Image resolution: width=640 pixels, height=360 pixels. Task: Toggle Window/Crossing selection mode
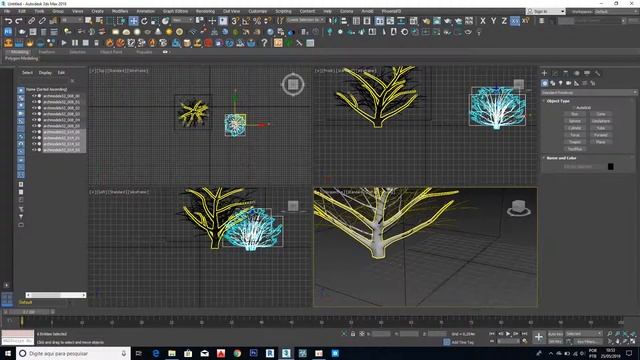coord(122,21)
